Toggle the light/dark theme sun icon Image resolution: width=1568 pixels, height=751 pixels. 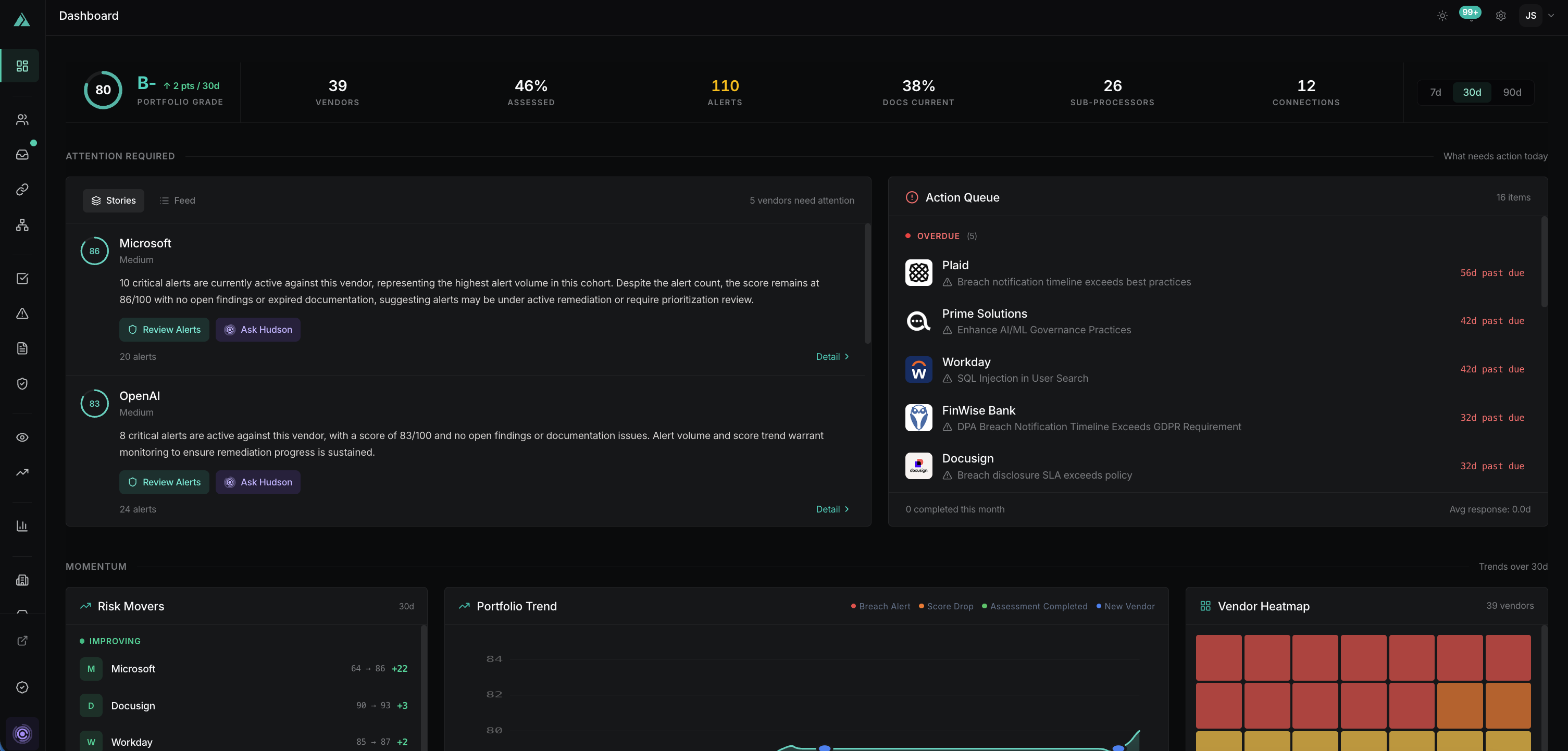1442,16
